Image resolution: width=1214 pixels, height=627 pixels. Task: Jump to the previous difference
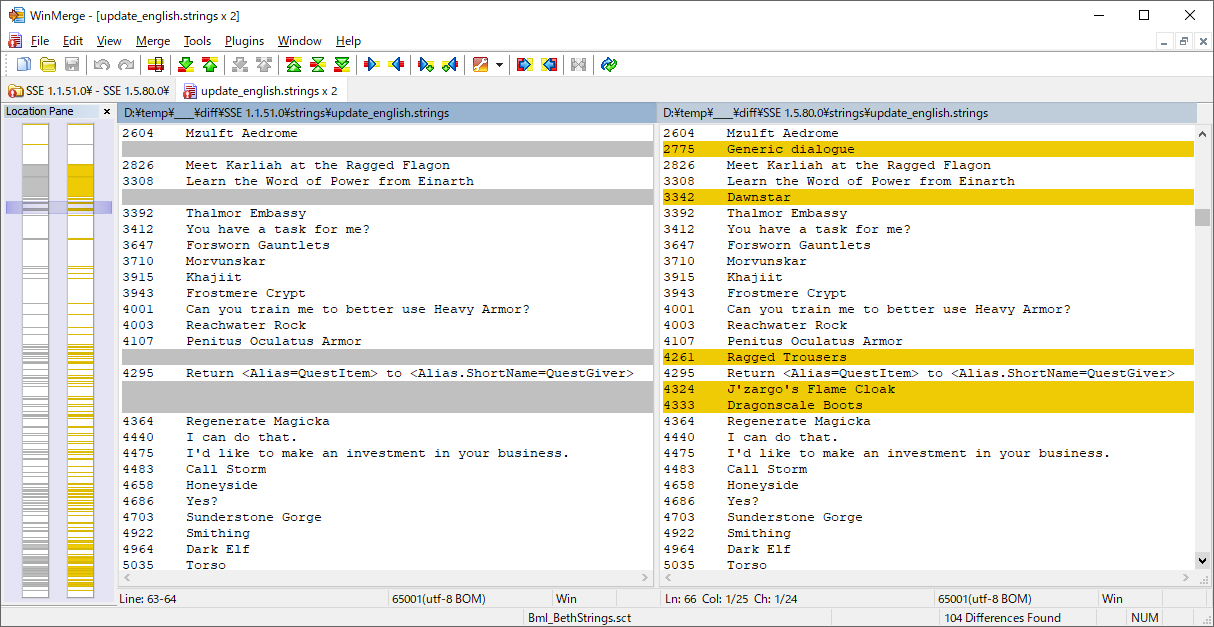(x=209, y=65)
